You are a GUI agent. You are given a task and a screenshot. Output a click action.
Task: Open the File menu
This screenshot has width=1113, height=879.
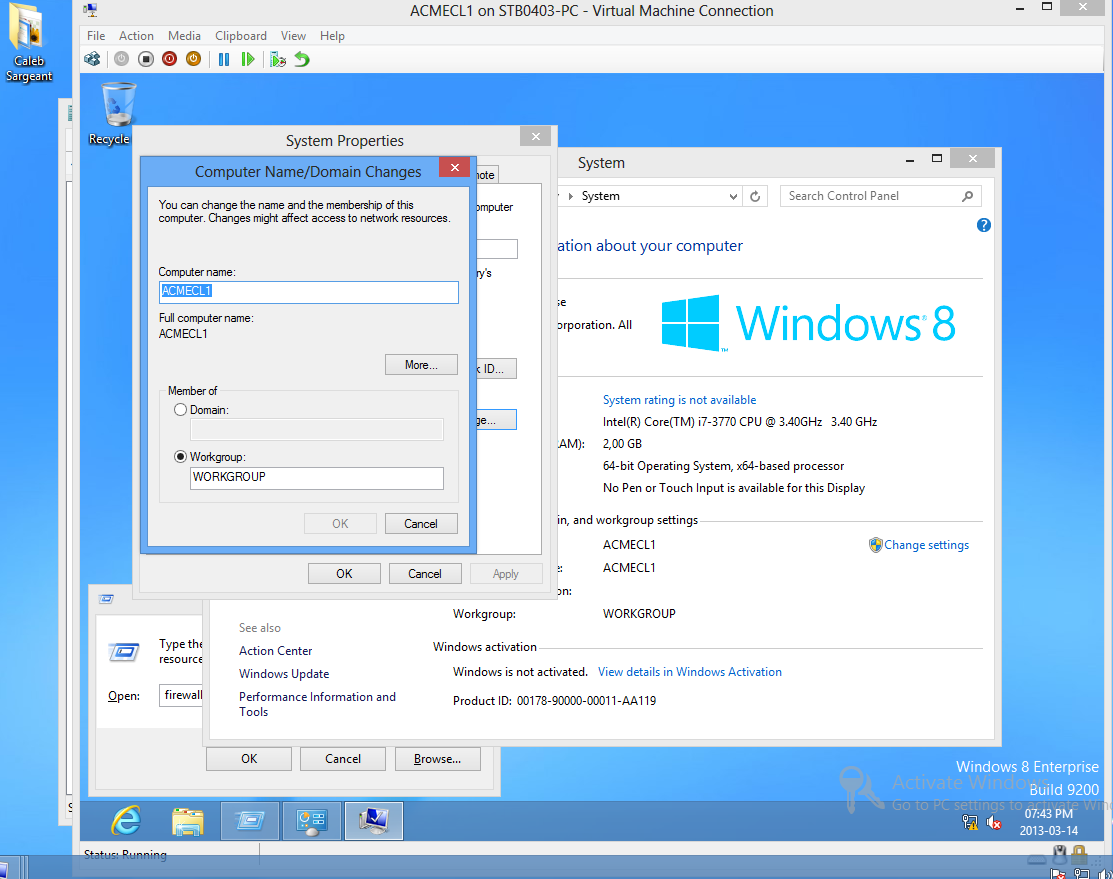(96, 36)
